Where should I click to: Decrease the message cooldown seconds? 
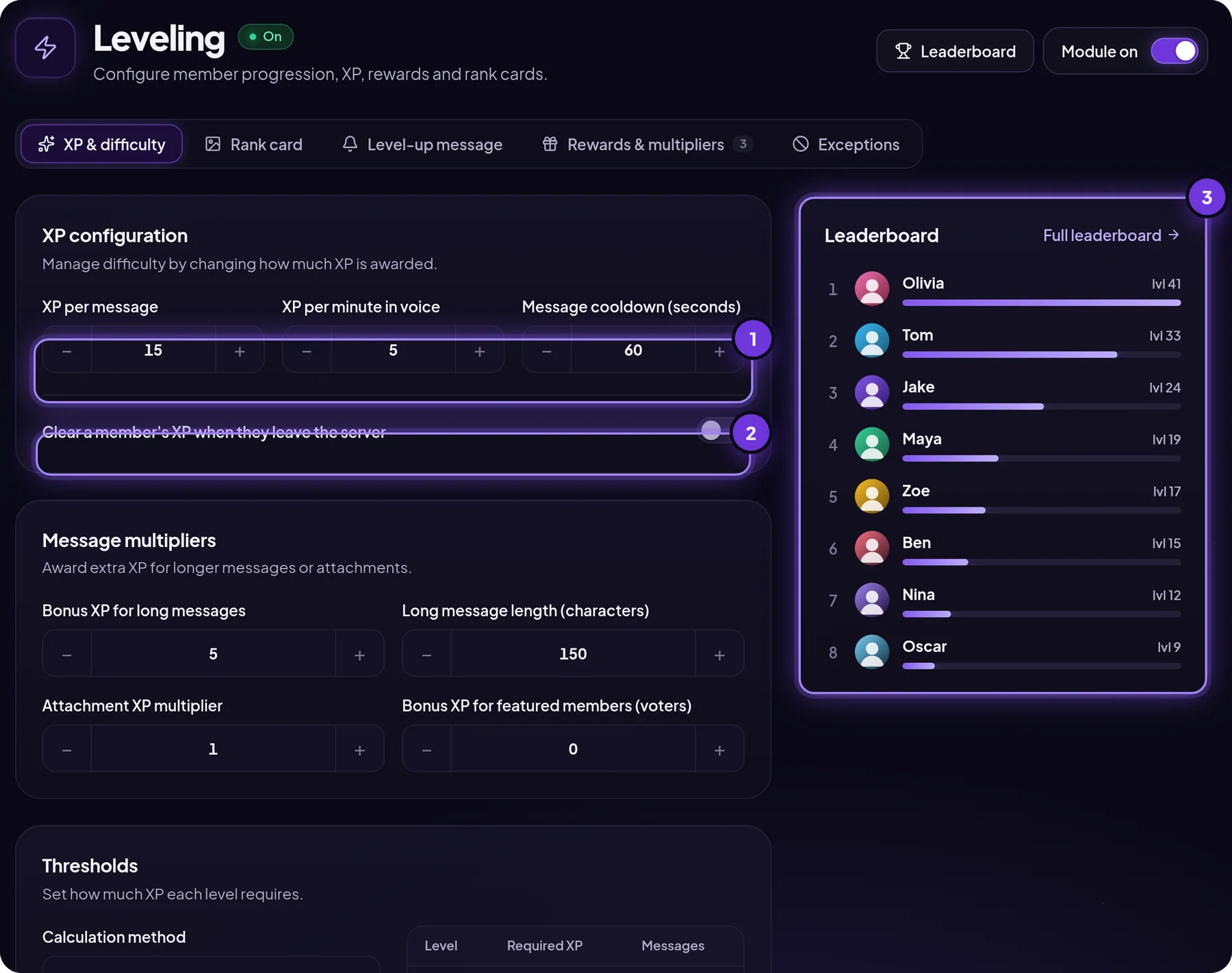547,351
